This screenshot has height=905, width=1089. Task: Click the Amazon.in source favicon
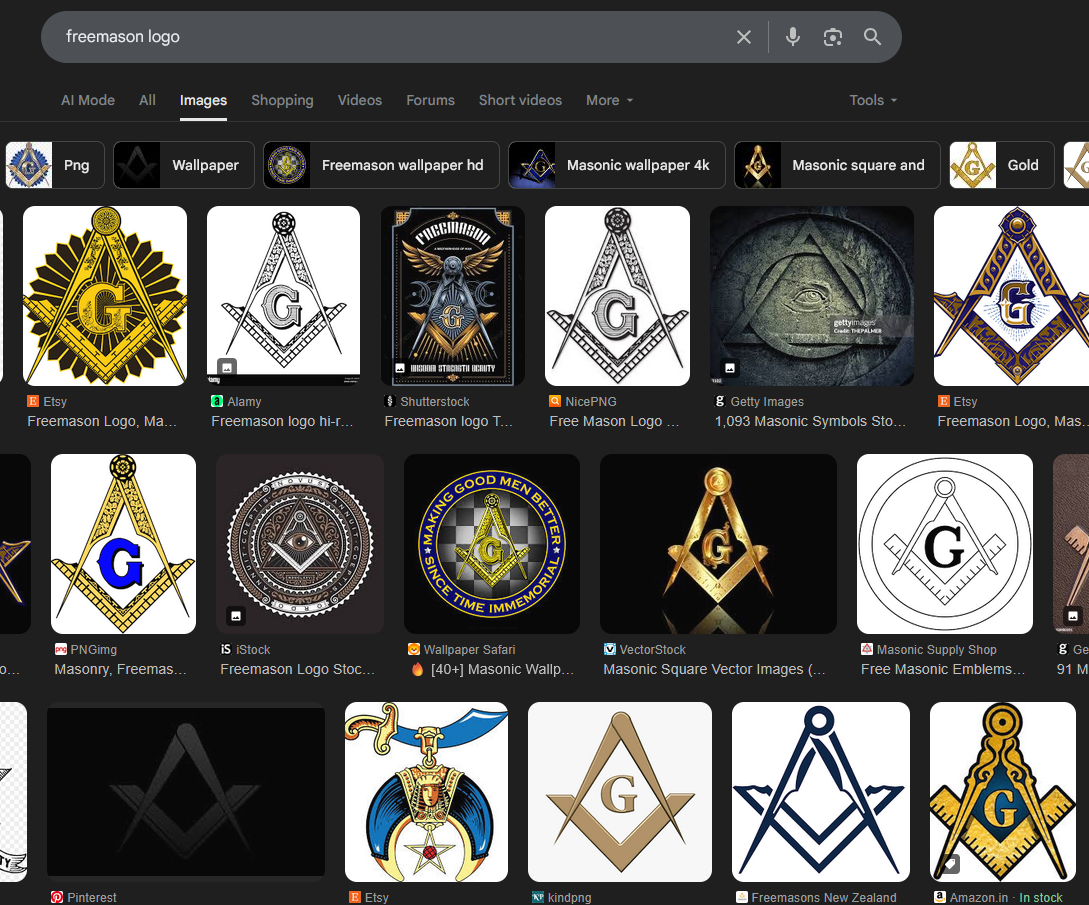[940, 897]
